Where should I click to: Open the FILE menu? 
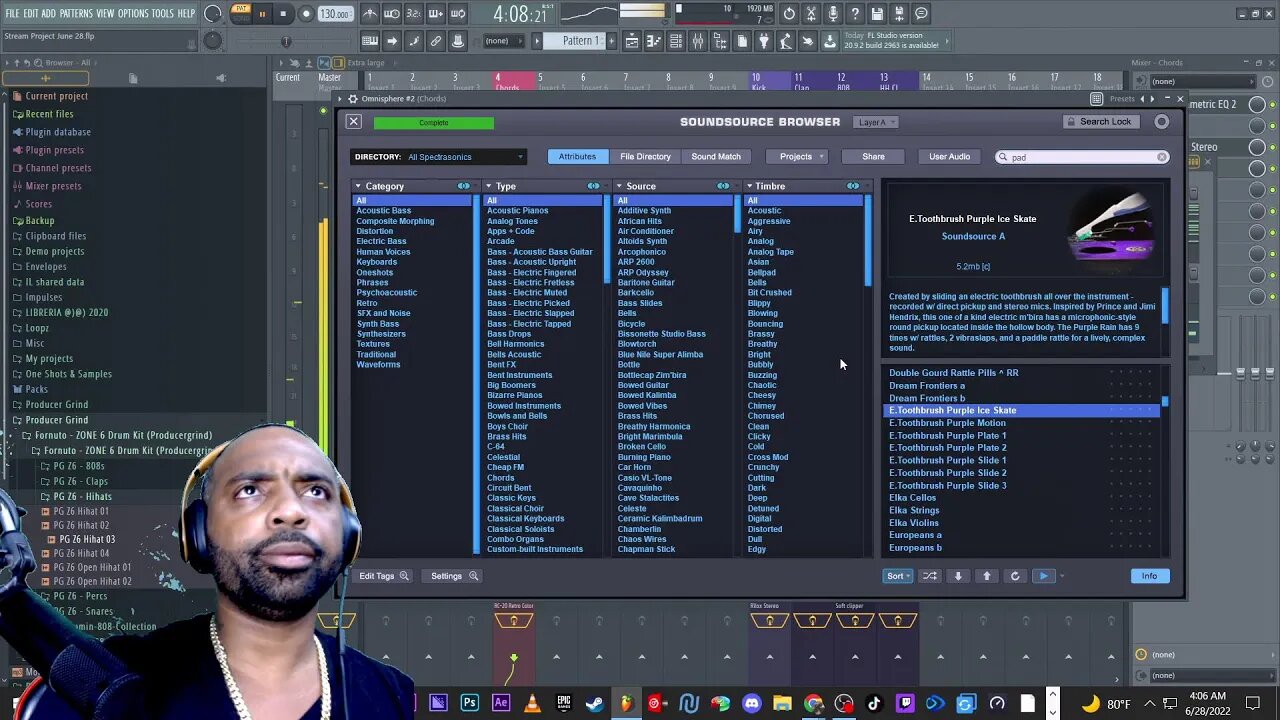pos(13,14)
